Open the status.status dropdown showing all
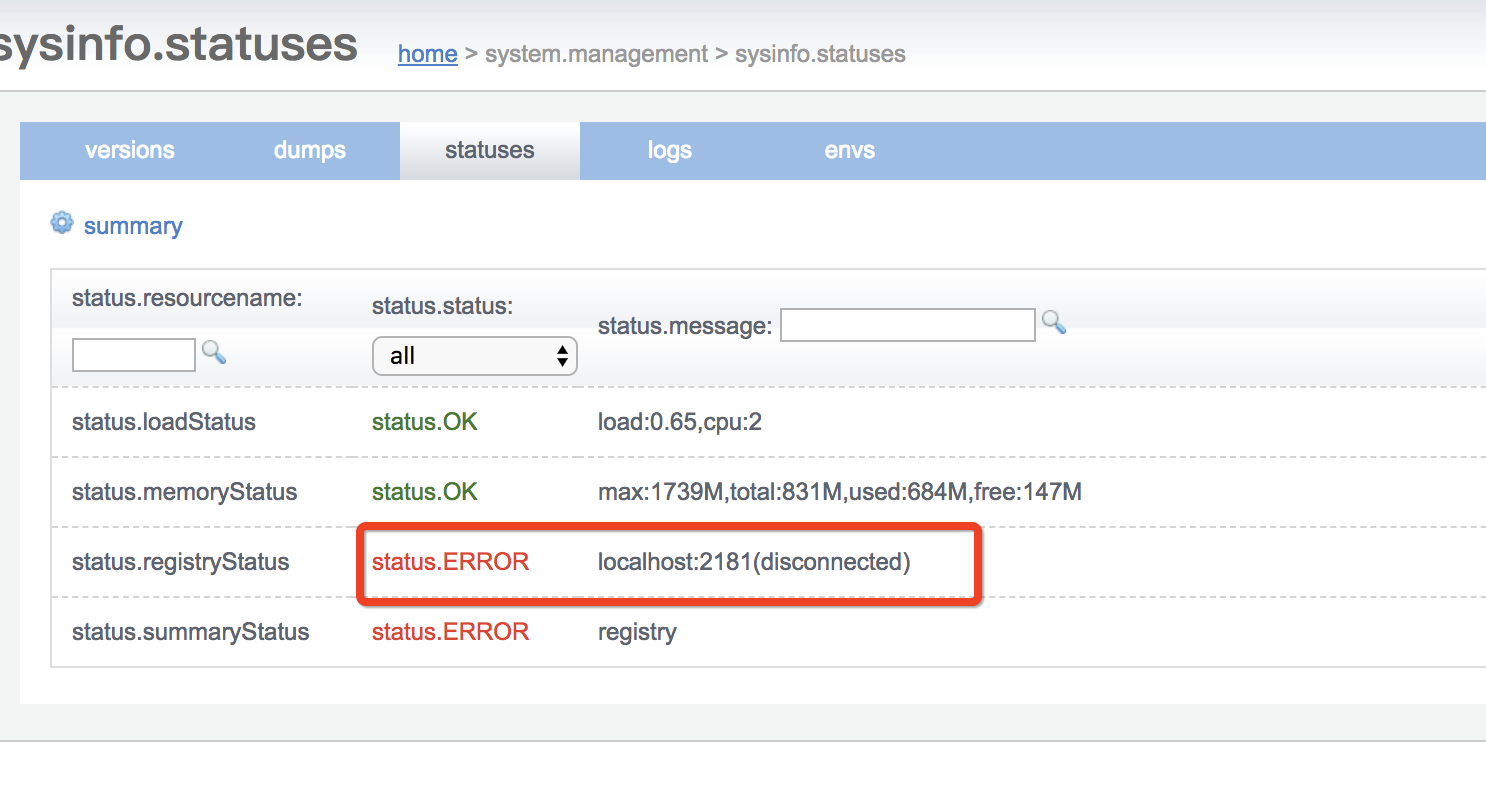Viewport: 1486px width, 792px height. click(474, 355)
